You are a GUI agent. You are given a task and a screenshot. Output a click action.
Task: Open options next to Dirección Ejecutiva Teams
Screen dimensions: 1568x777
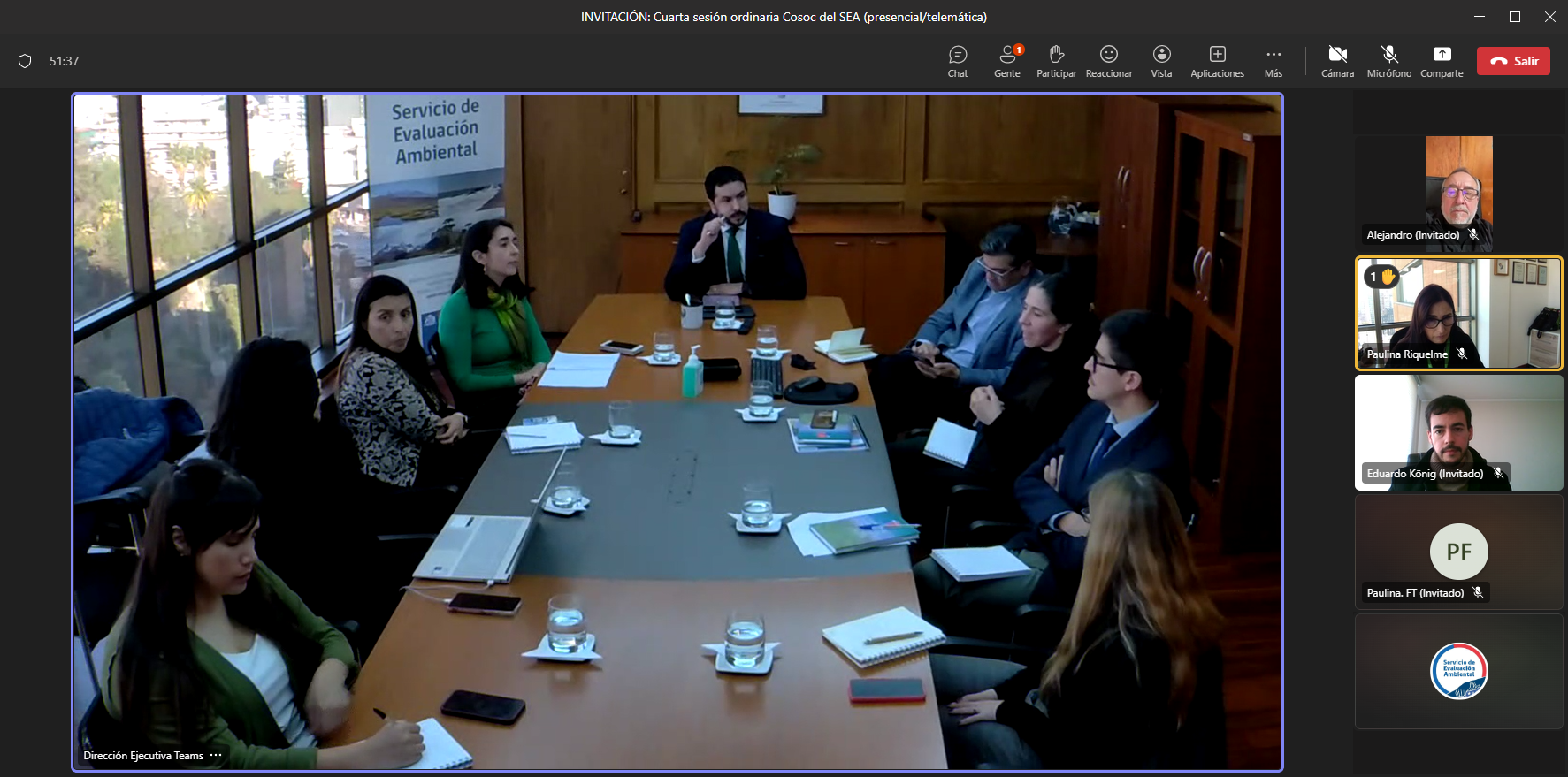coord(216,756)
